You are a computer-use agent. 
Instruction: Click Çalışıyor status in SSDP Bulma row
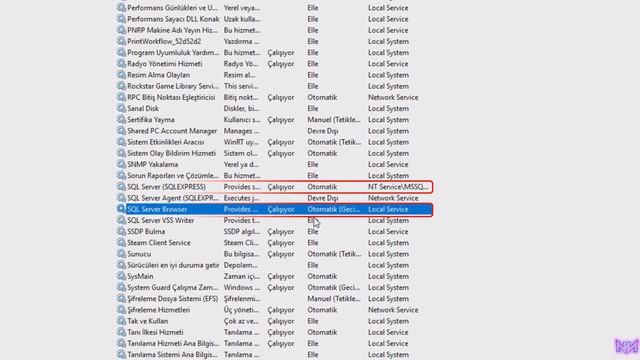pyautogui.click(x=281, y=231)
